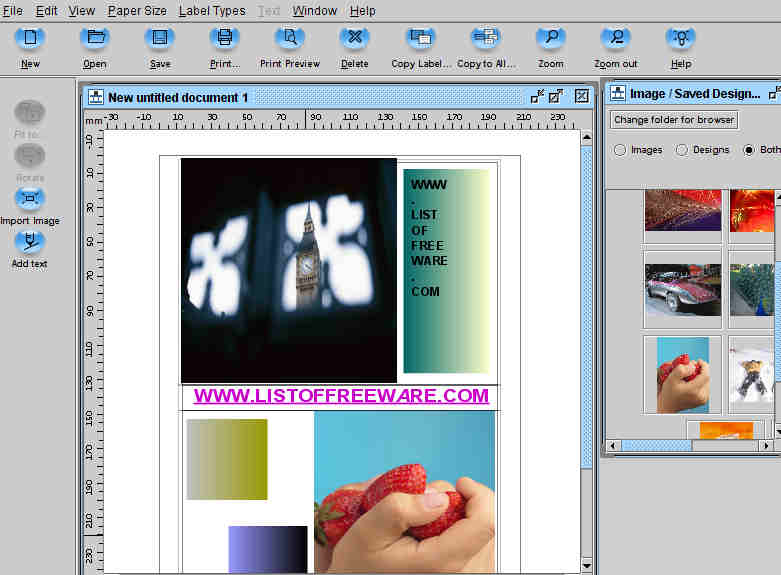Click the Zoom in toolbar icon
Viewport: 781px width, 575px height.
550,39
